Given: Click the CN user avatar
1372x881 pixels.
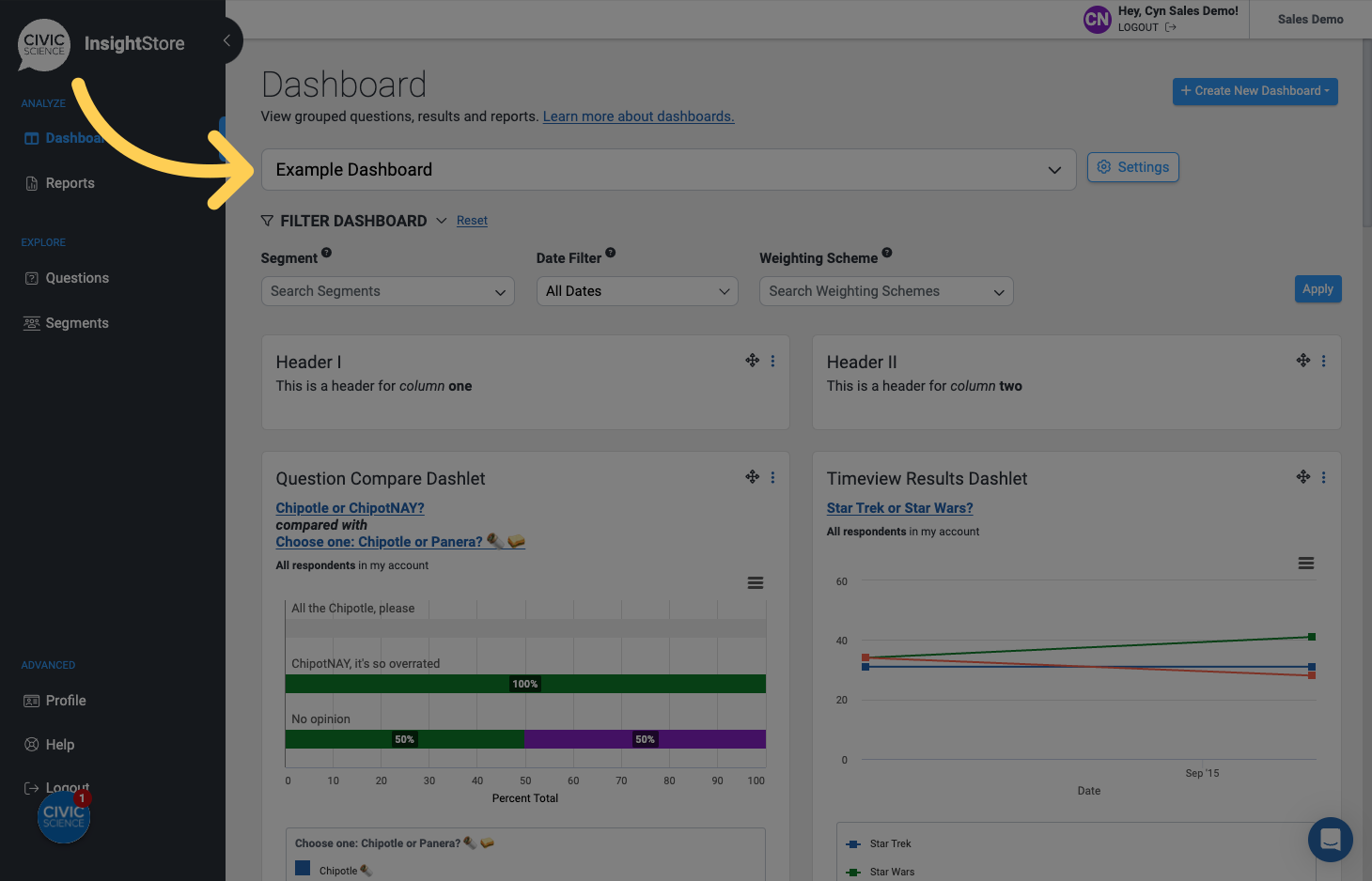Looking at the screenshot, I should 1098,19.
